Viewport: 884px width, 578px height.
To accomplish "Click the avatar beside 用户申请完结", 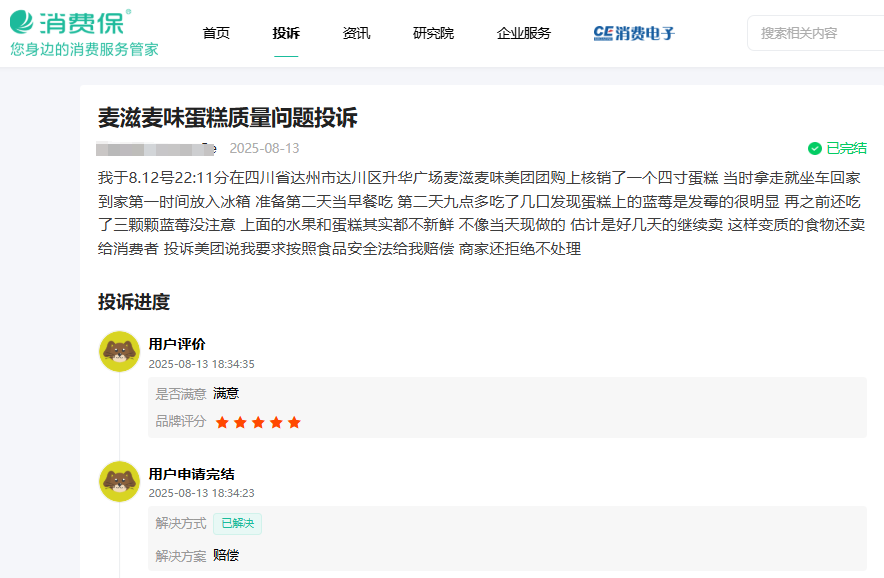I will 120,482.
